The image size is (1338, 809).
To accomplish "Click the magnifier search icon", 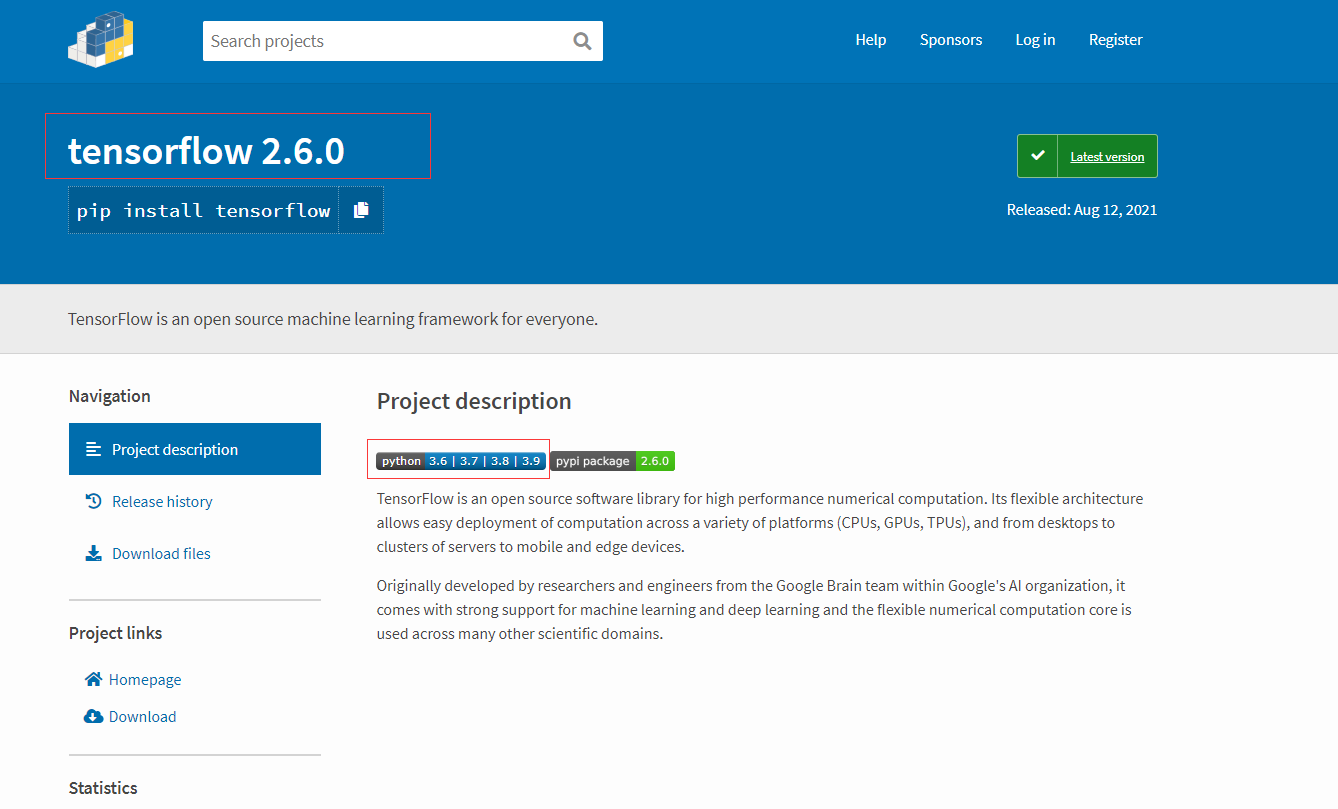I will point(582,41).
